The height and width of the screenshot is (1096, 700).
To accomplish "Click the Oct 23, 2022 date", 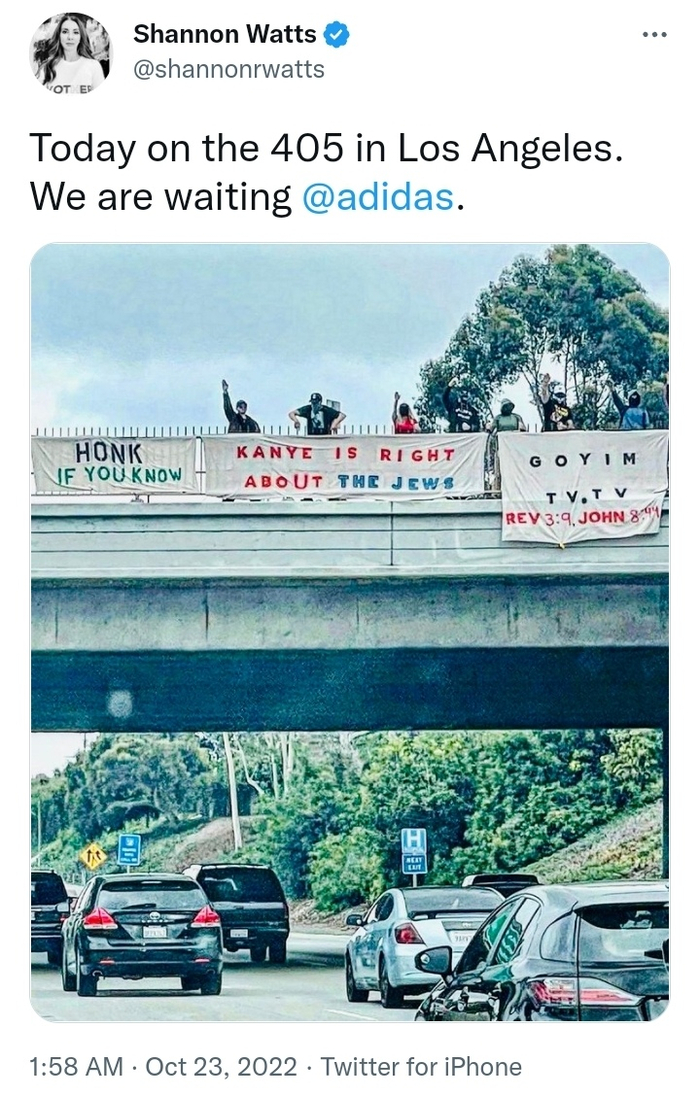I will [221, 1067].
